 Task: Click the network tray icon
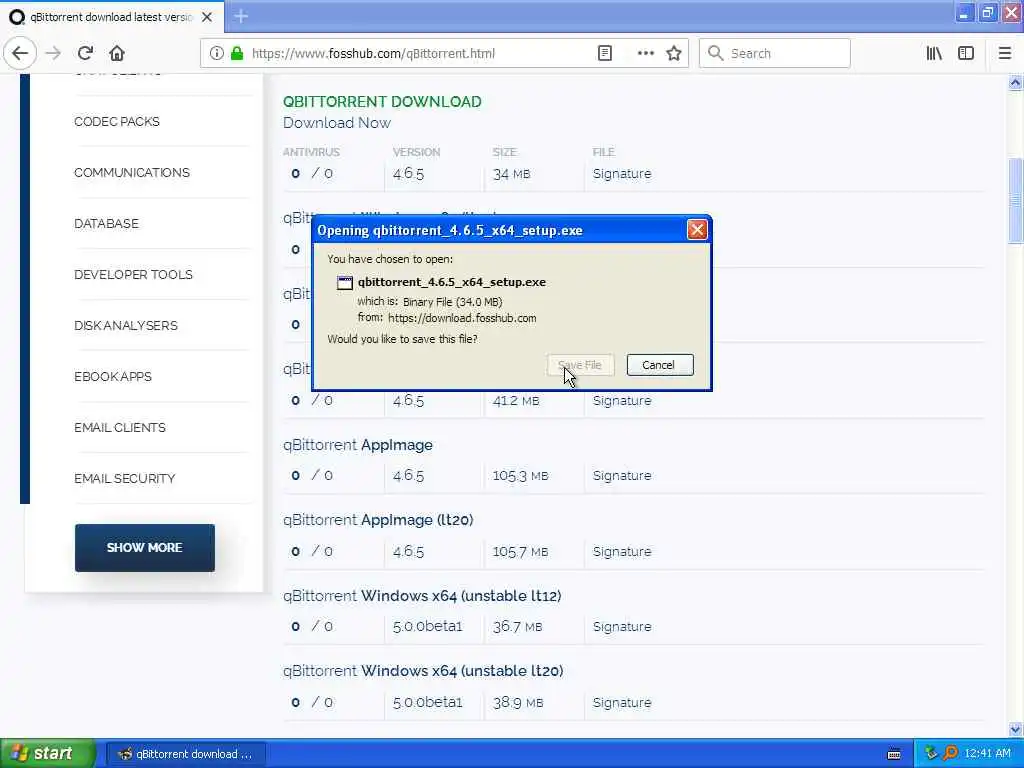point(931,754)
